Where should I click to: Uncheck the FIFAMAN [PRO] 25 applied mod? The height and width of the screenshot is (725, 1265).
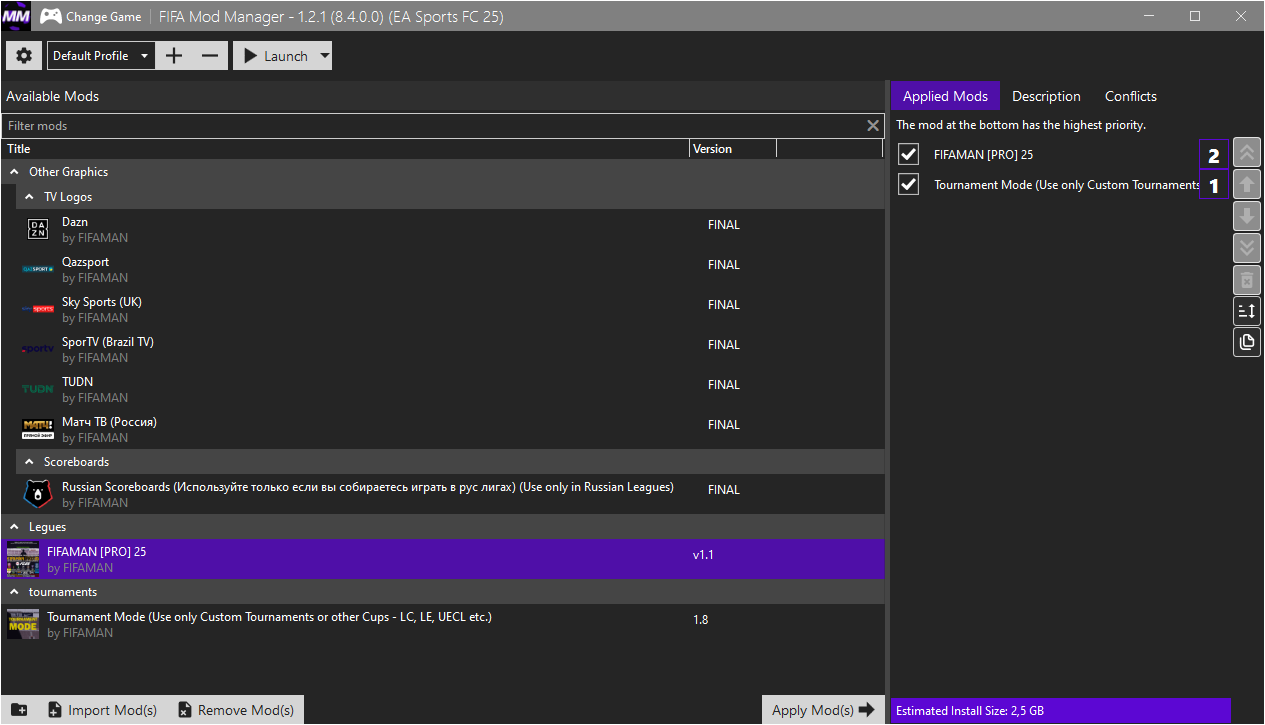pyautogui.click(x=908, y=155)
